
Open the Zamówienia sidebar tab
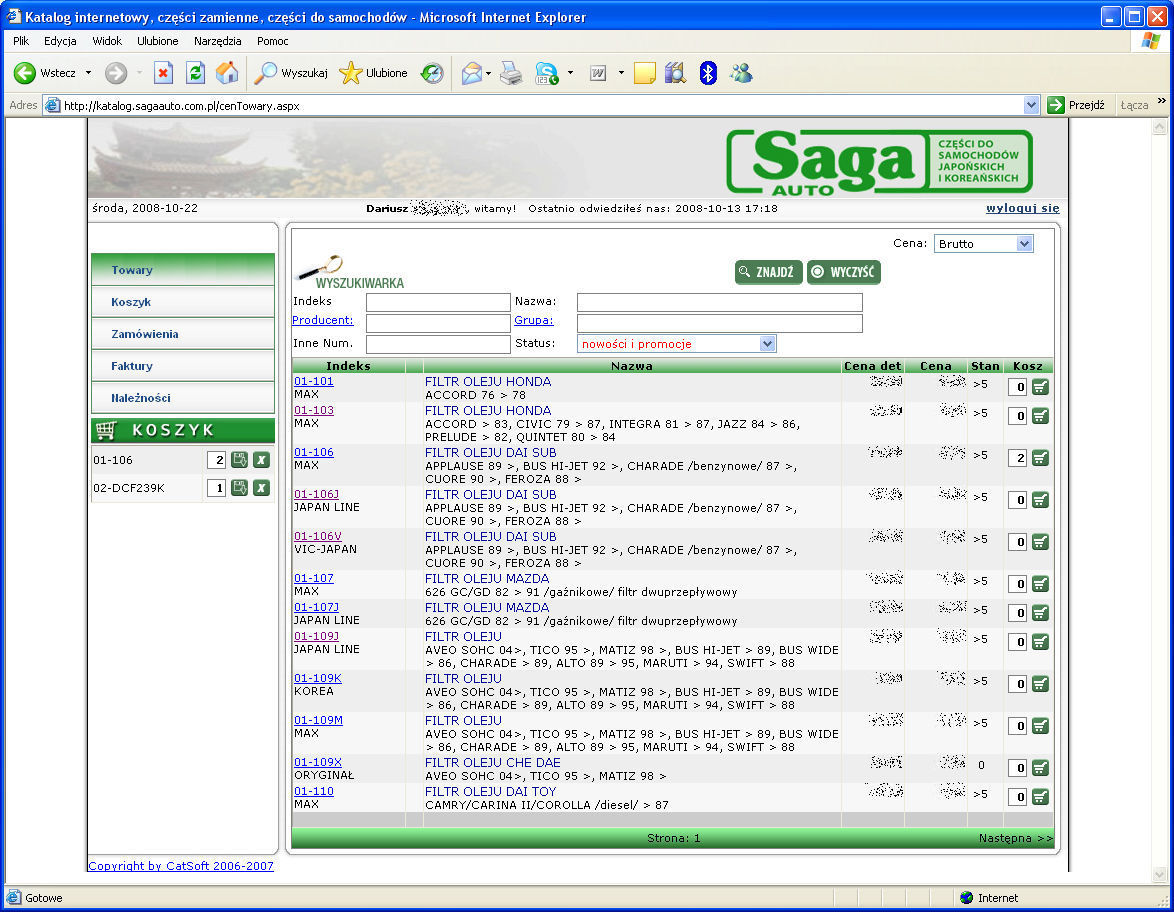[183, 334]
